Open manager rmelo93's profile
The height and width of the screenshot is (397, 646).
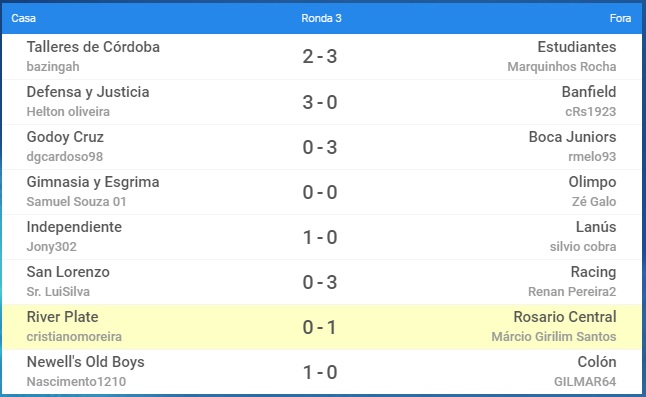pyautogui.click(x=592, y=156)
